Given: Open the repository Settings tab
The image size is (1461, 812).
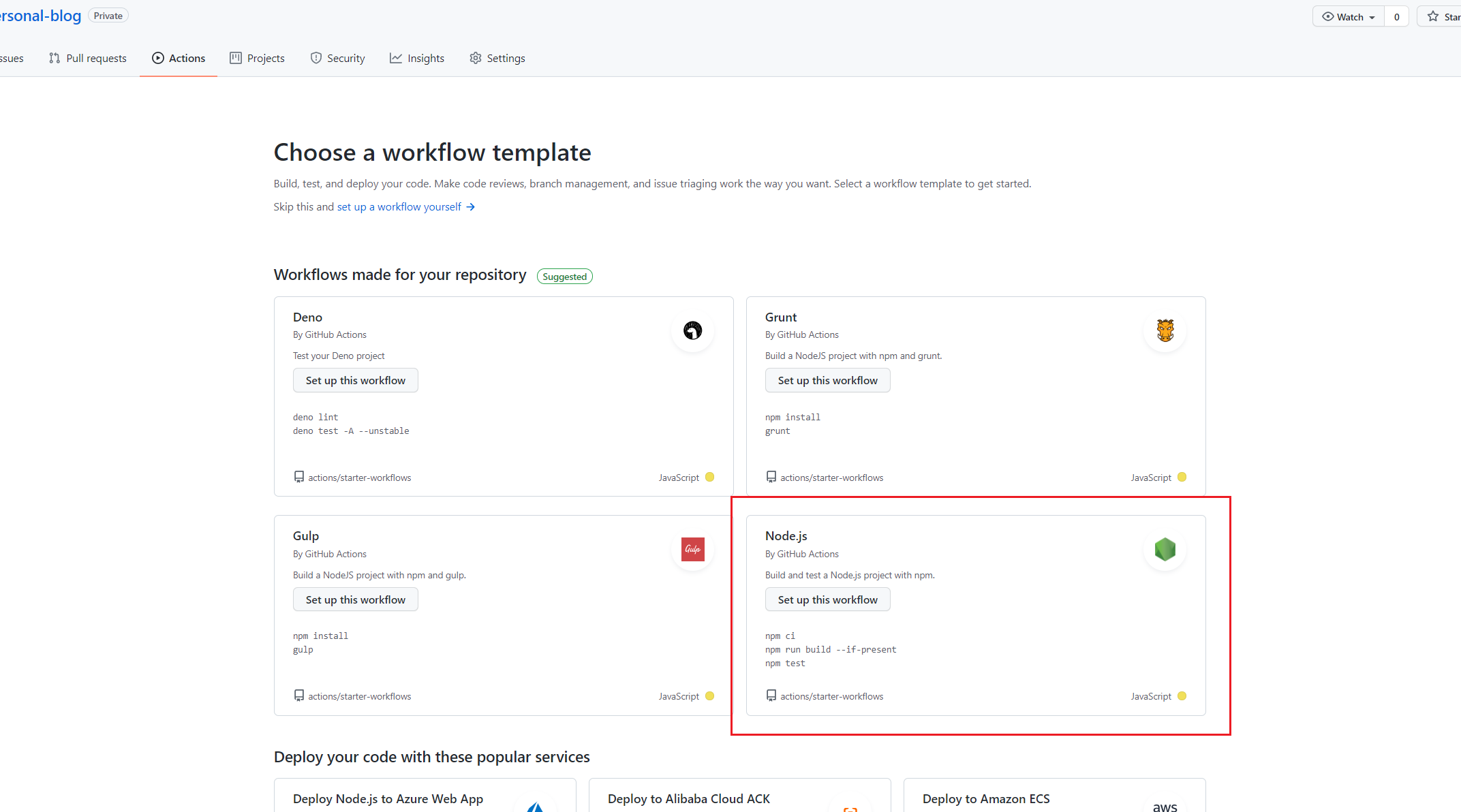Looking at the screenshot, I should click(497, 58).
